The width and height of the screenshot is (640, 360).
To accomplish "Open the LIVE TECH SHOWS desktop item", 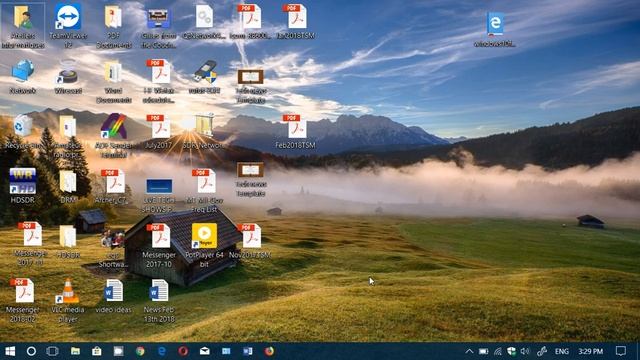I will click(x=159, y=195).
